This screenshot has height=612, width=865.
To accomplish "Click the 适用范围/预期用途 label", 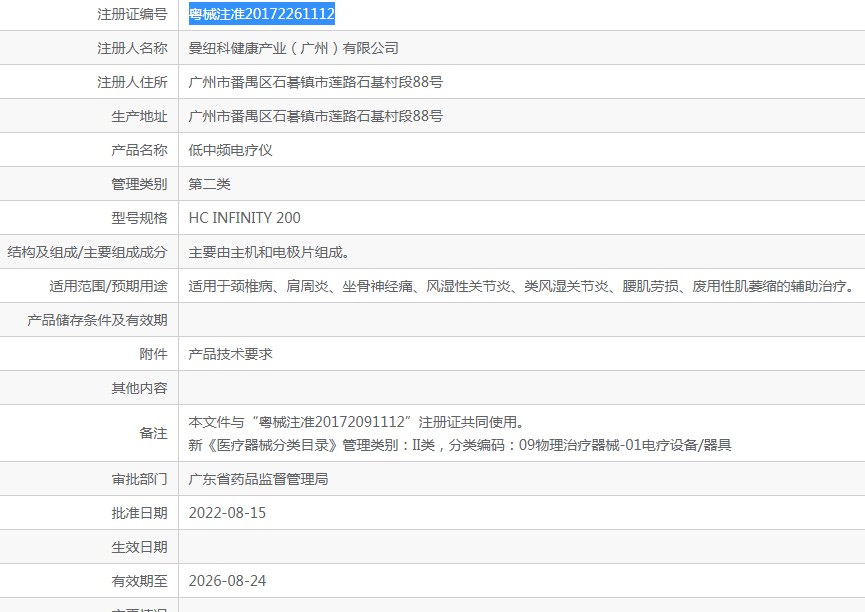I will [x=108, y=286].
